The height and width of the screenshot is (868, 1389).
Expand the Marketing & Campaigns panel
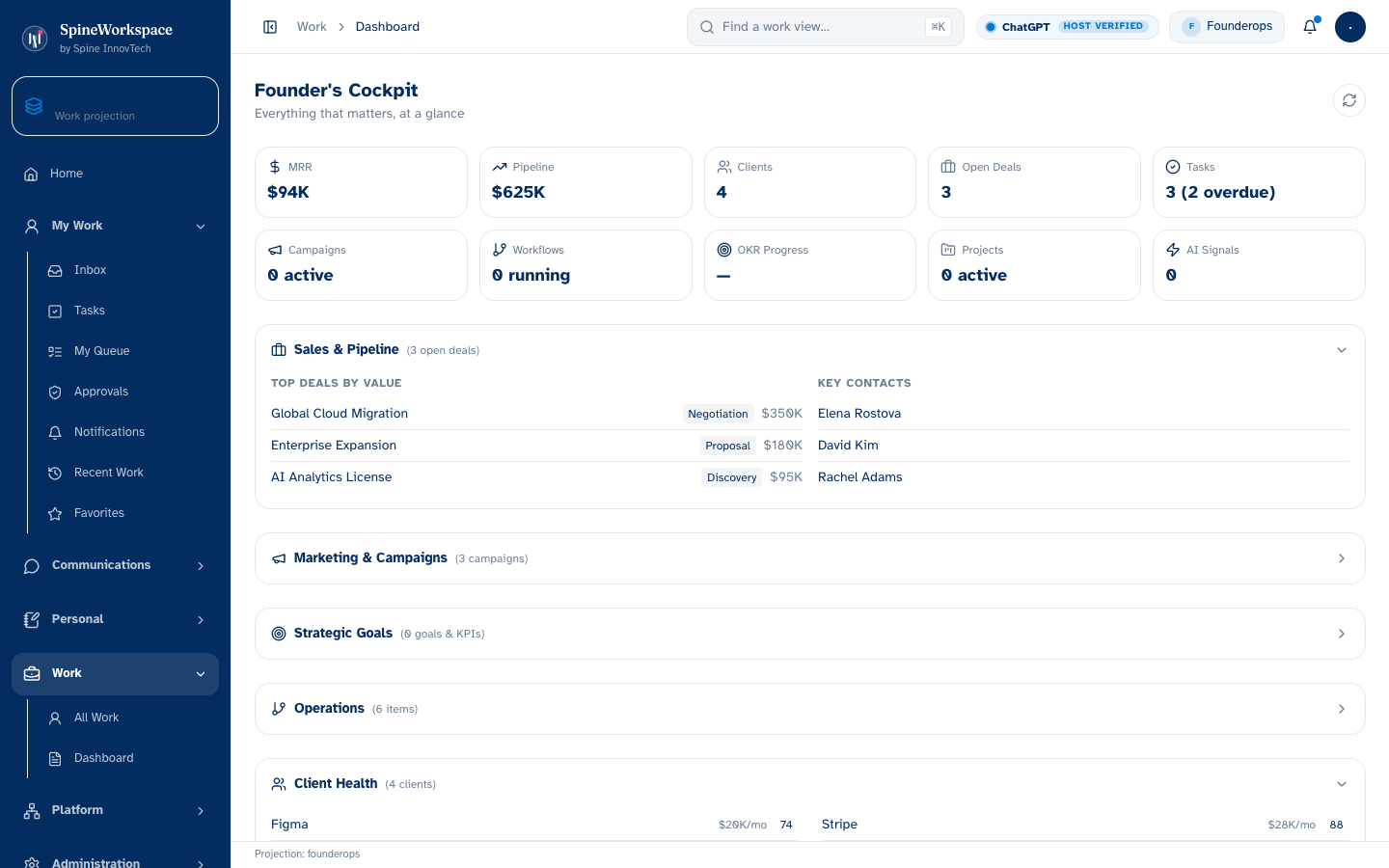(x=810, y=558)
